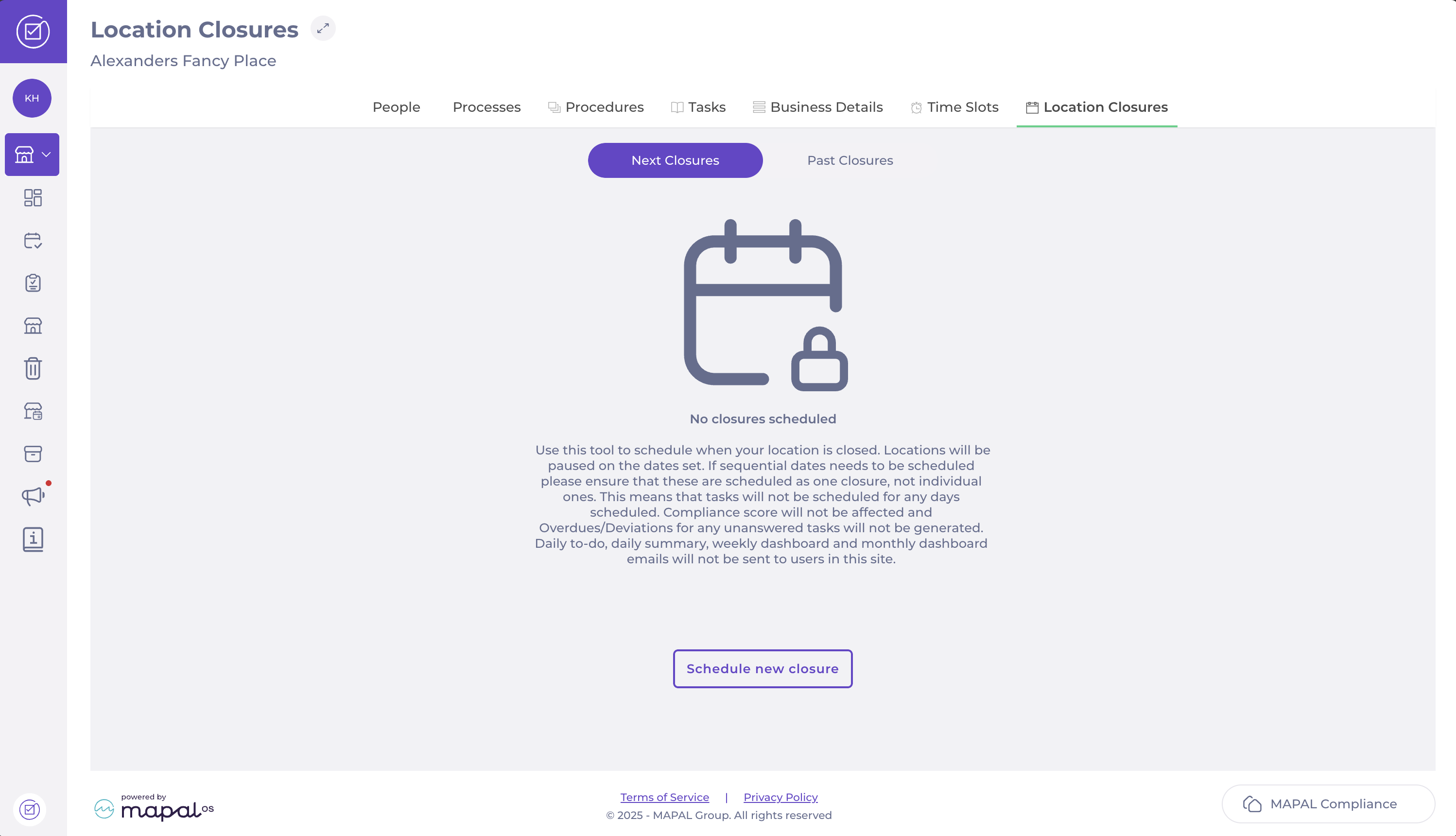
Task: Click Schedule new closure button
Action: (x=762, y=669)
